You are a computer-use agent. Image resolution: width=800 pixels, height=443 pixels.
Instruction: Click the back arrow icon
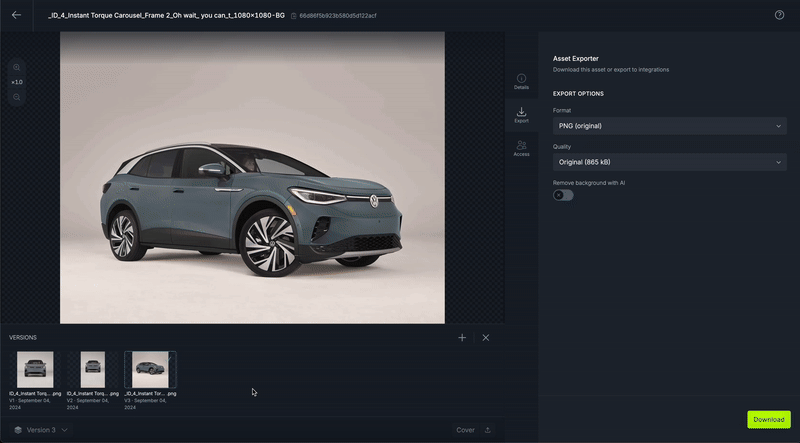[x=16, y=15]
